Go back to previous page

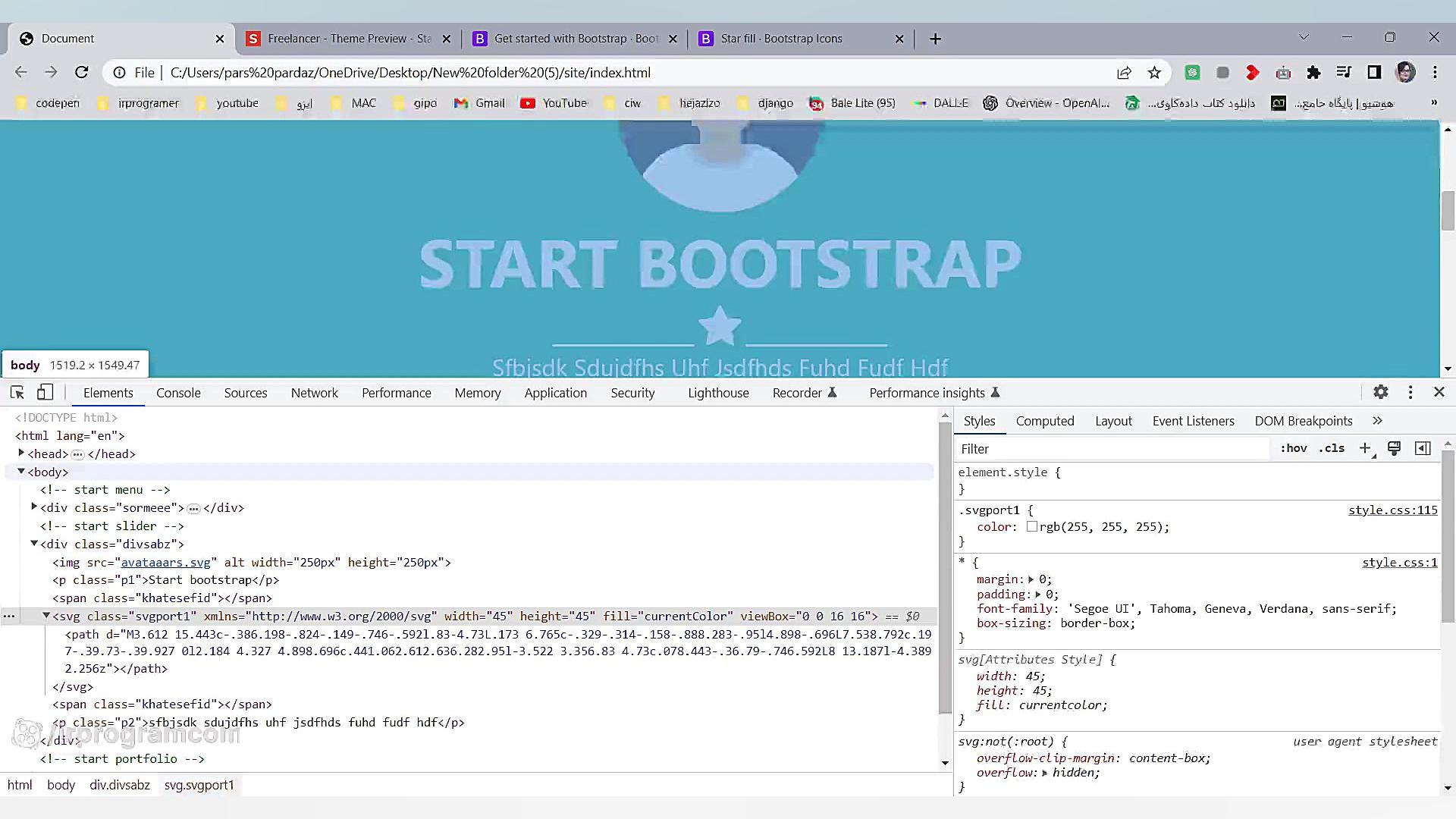(x=21, y=73)
